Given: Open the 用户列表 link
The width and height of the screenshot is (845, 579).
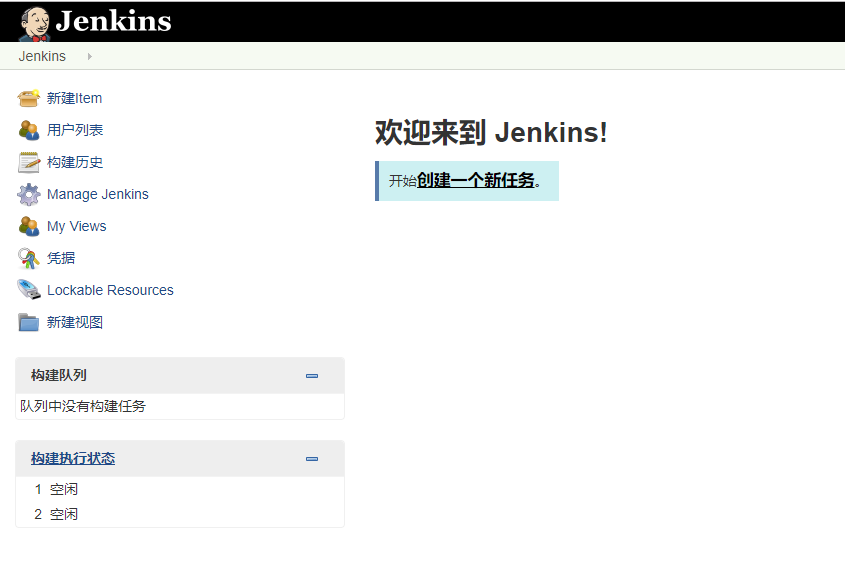Looking at the screenshot, I should [x=75, y=130].
